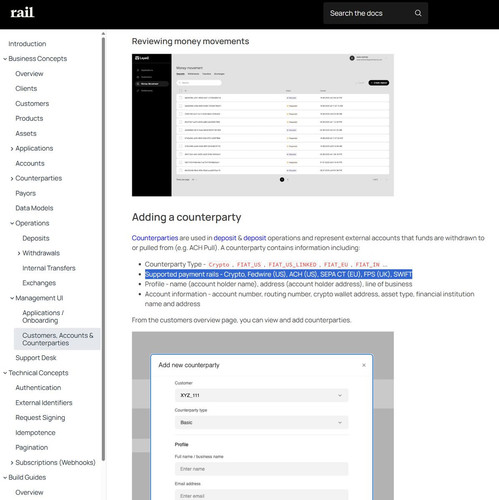
Task: Expand the Counterparties section chevron
Action: click(12, 179)
